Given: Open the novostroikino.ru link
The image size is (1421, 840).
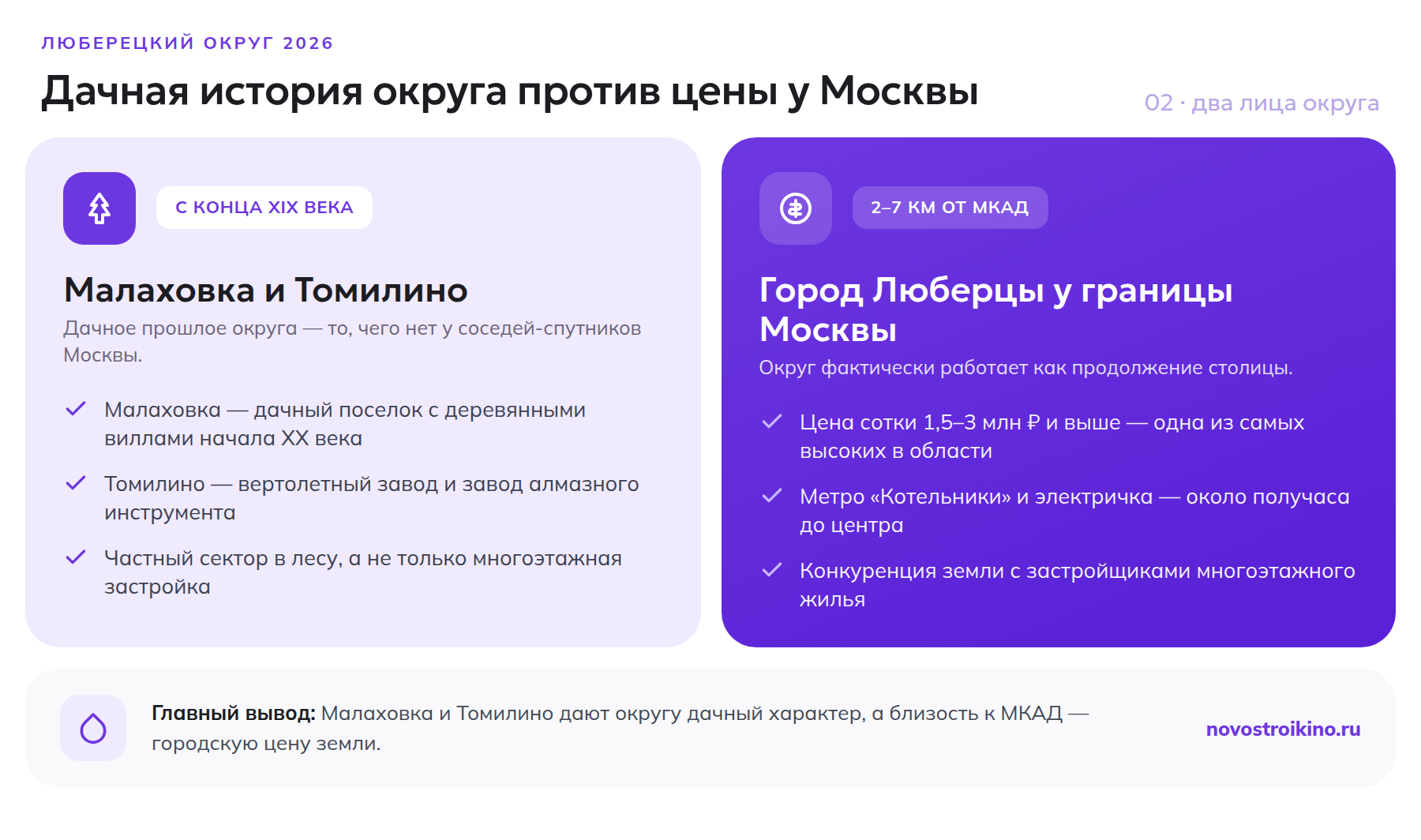Looking at the screenshot, I should (x=1283, y=729).
